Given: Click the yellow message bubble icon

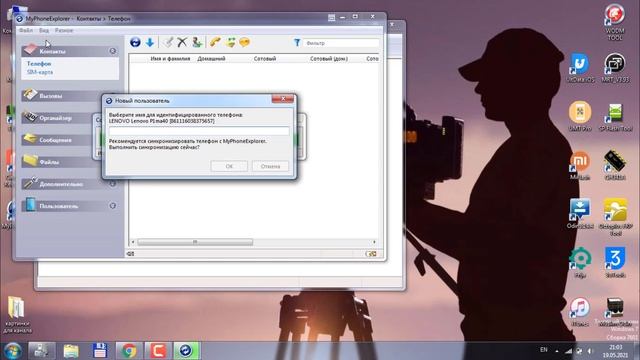Looking at the screenshot, I should [x=244, y=42].
